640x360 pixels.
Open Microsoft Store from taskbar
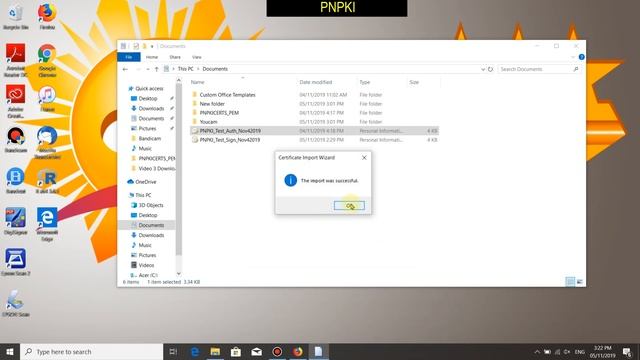click(x=236, y=352)
